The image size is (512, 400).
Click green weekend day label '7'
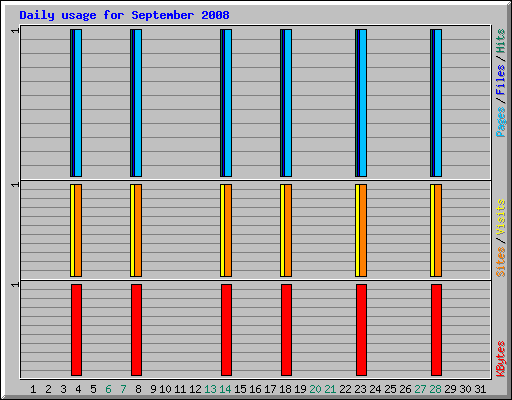point(123,389)
